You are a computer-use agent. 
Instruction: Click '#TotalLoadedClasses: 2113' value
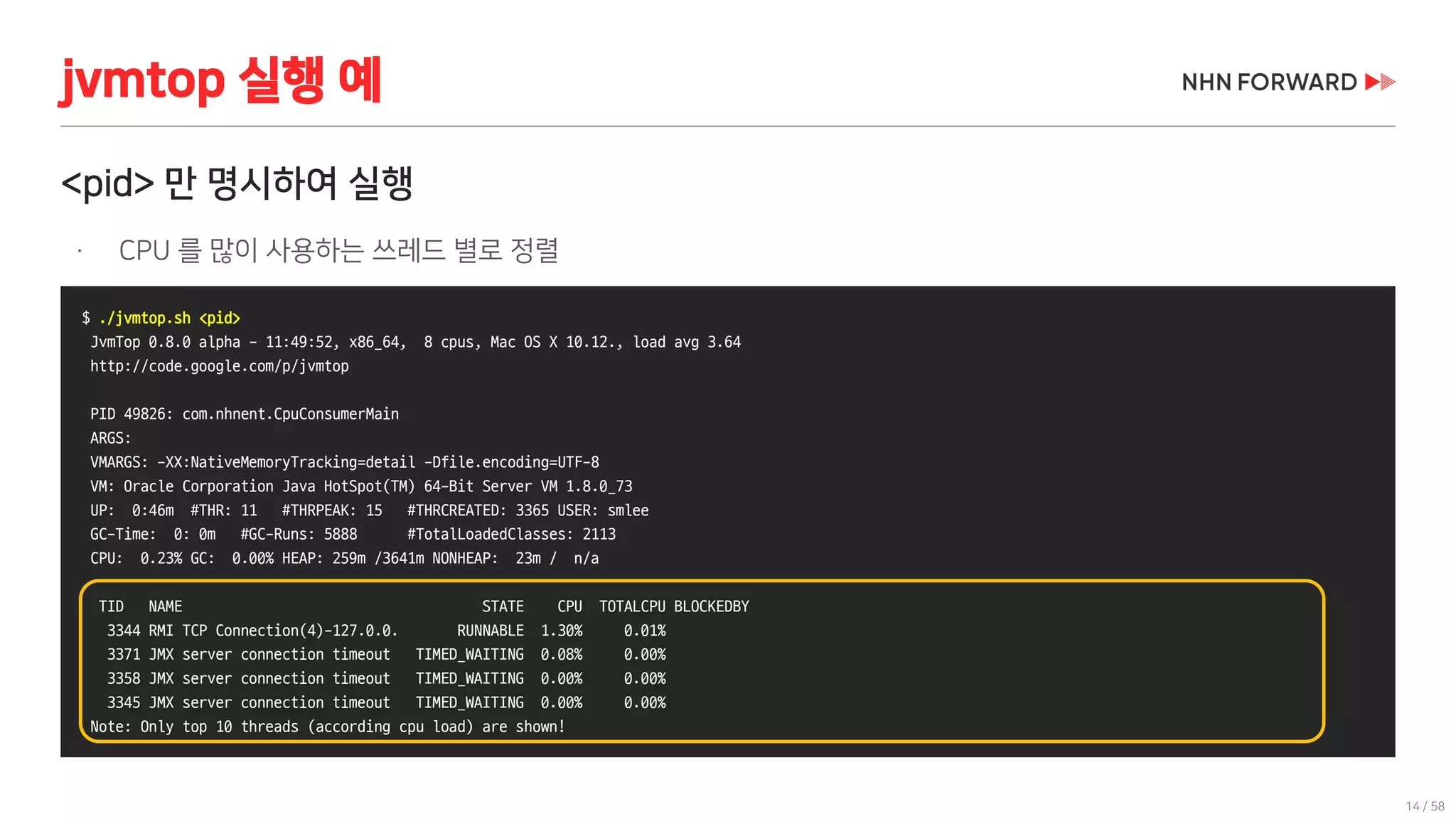pyautogui.click(x=511, y=534)
